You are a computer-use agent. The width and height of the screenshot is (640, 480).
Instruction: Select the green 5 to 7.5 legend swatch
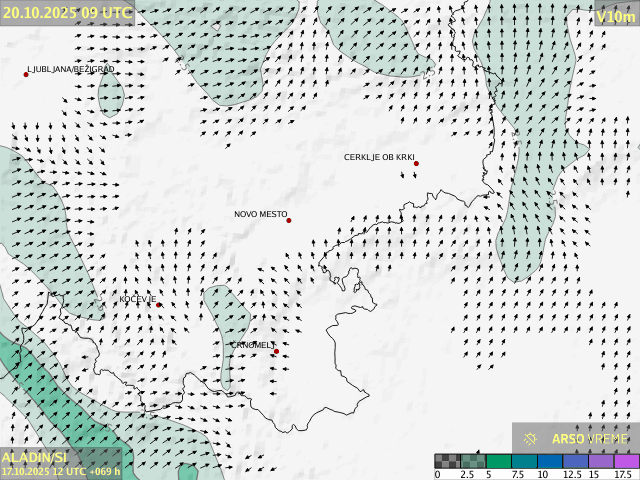[x=499, y=461]
